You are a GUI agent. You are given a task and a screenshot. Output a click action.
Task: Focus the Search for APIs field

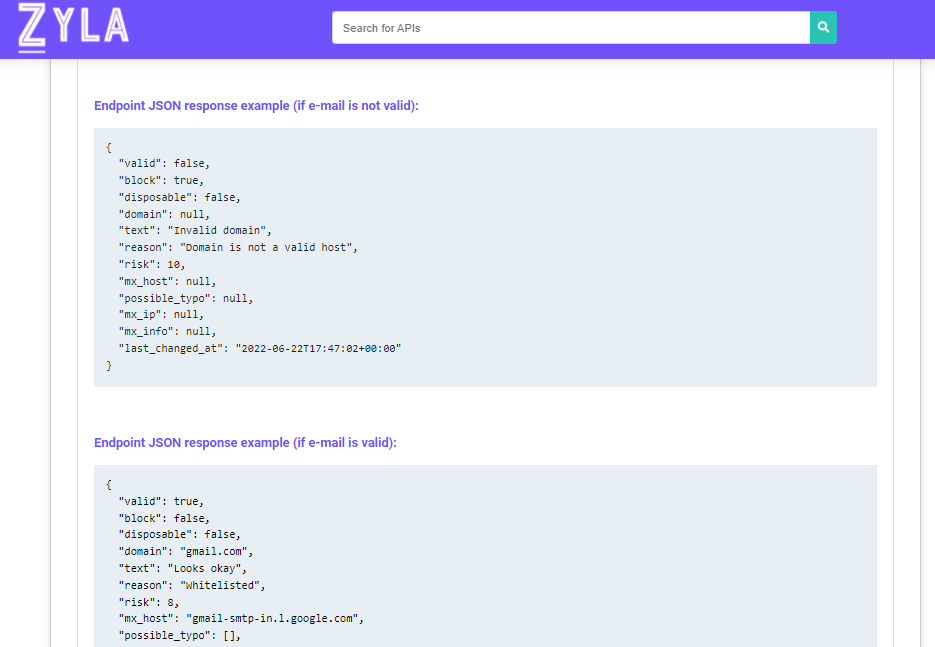[571, 27]
